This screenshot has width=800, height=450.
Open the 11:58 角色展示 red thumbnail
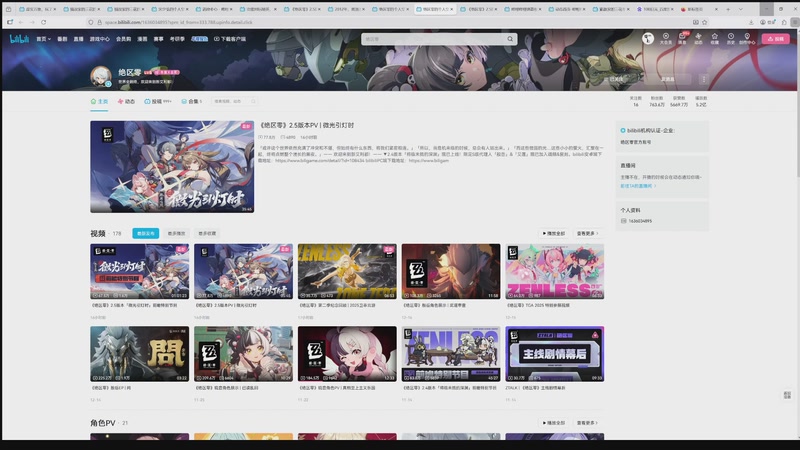point(451,271)
